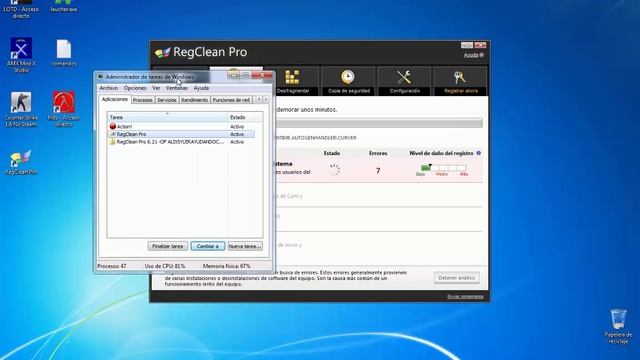Select the Action! task icon in list
640x360 pixels.
click(x=113, y=127)
